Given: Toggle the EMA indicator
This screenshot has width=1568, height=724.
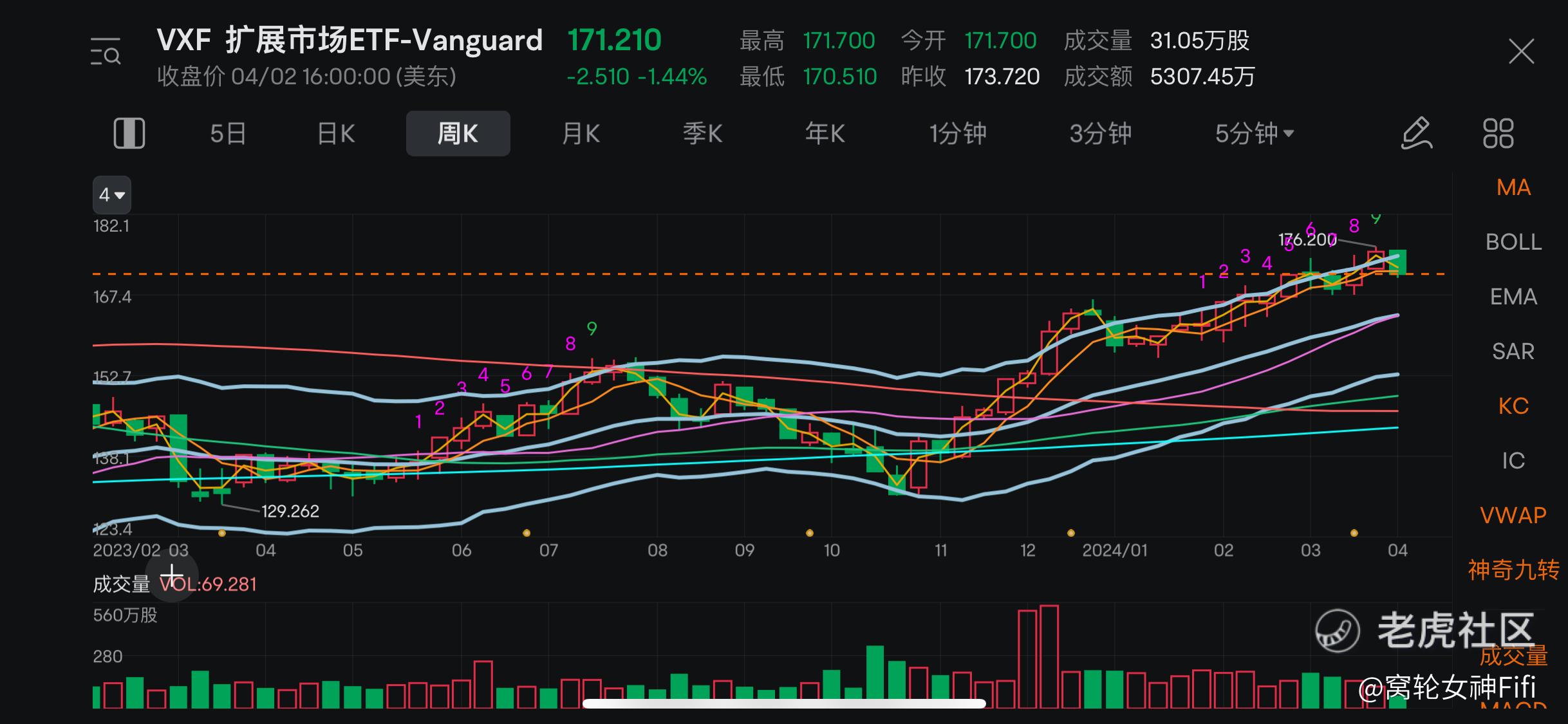Looking at the screenshot, I should coord(1513,297).
